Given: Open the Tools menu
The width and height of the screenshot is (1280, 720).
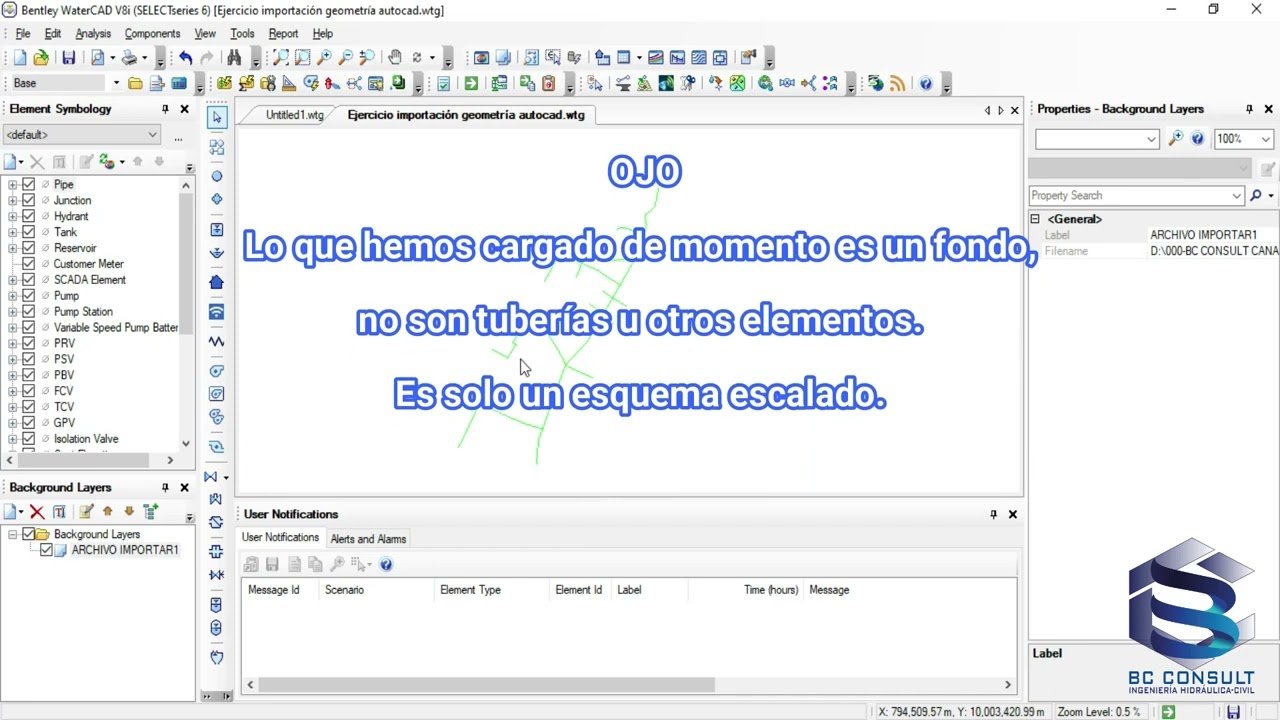Looking at the screenshot, I should 242,34.
